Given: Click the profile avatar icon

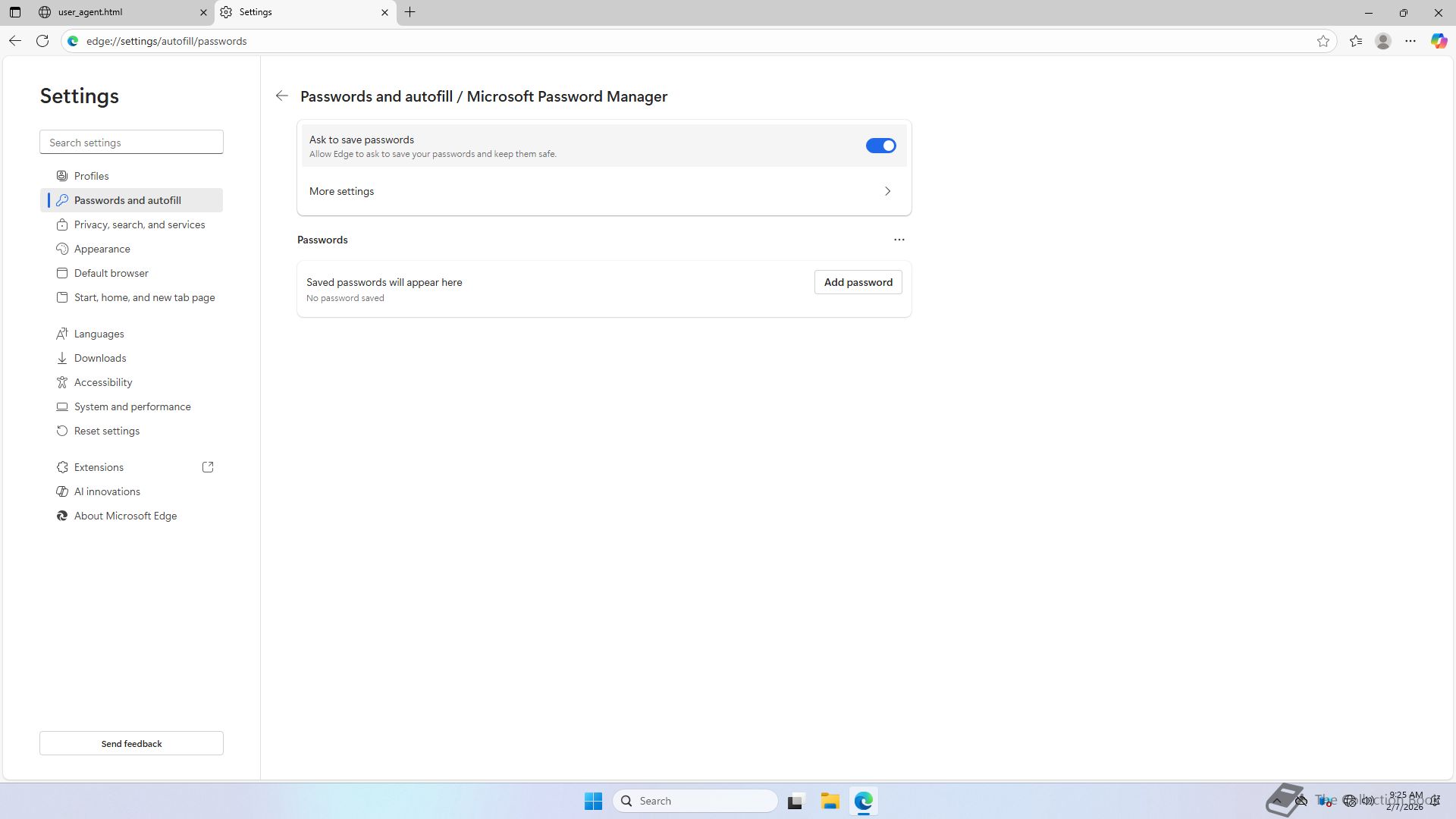Looking at the screenshot, I should pos(1383,41).
